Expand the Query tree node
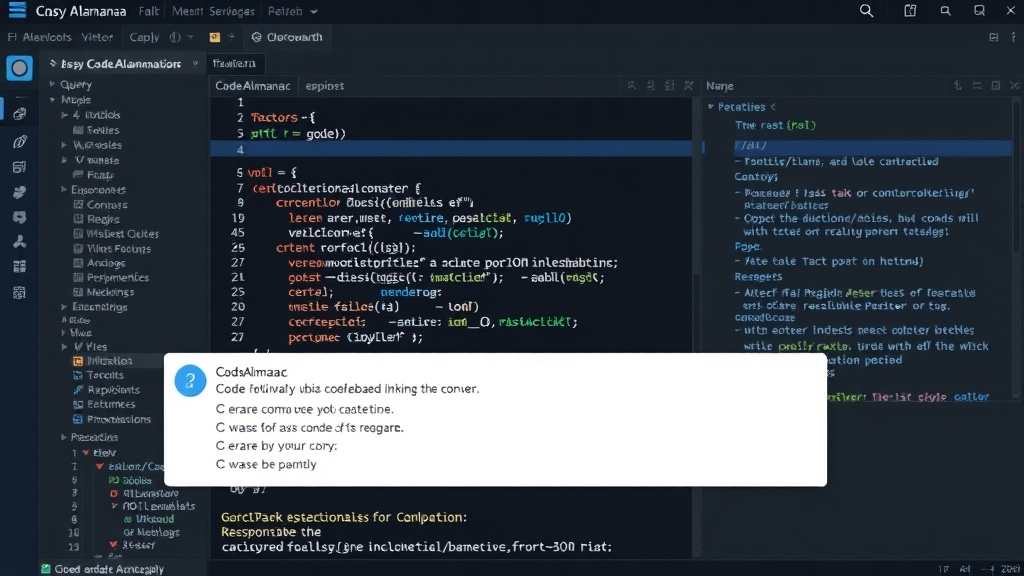The height and width of the screenshot is (576, 1024). click(x=52, y=84)
